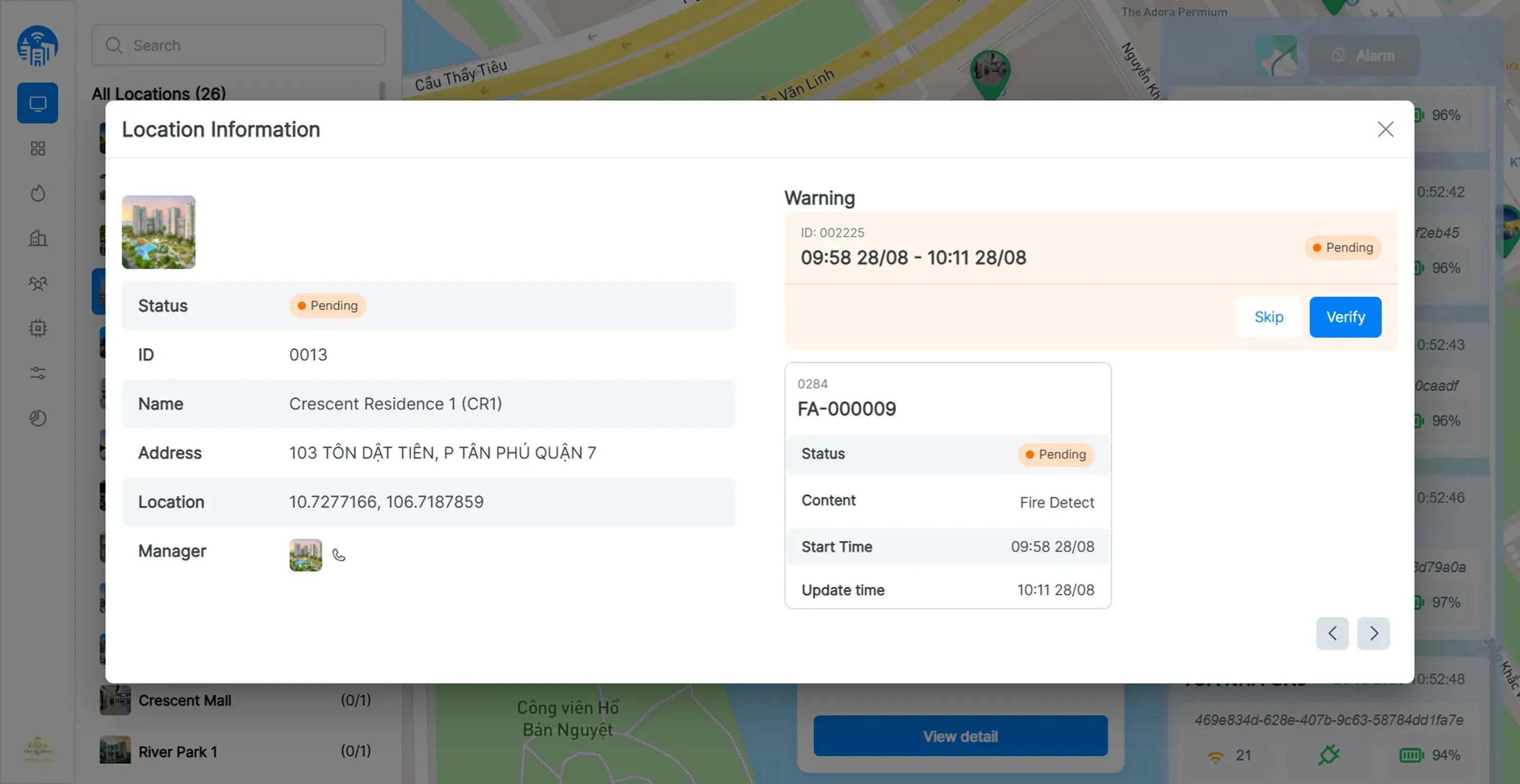Click the Fire Detect content value

1057,502
